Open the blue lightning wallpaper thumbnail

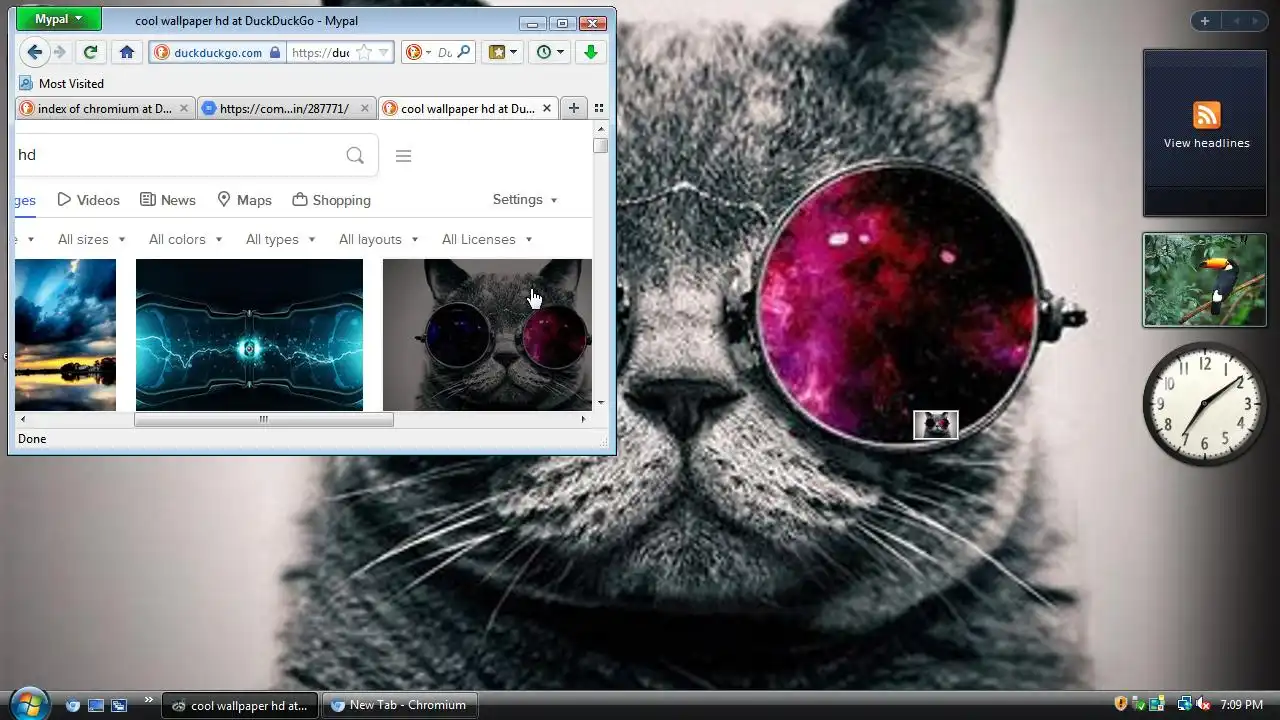(x=249, y=335)
